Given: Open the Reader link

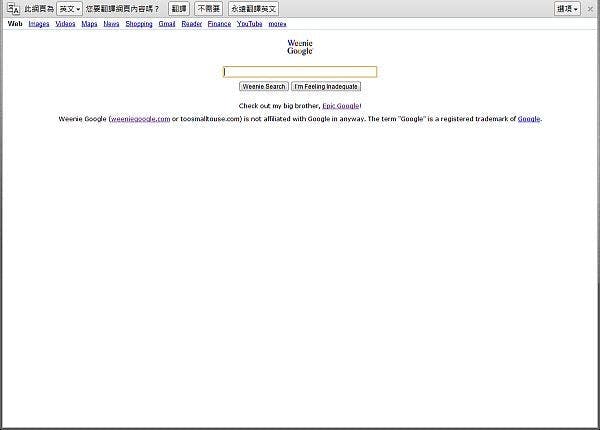Looking at the screenshot, I should pos(191,24).
